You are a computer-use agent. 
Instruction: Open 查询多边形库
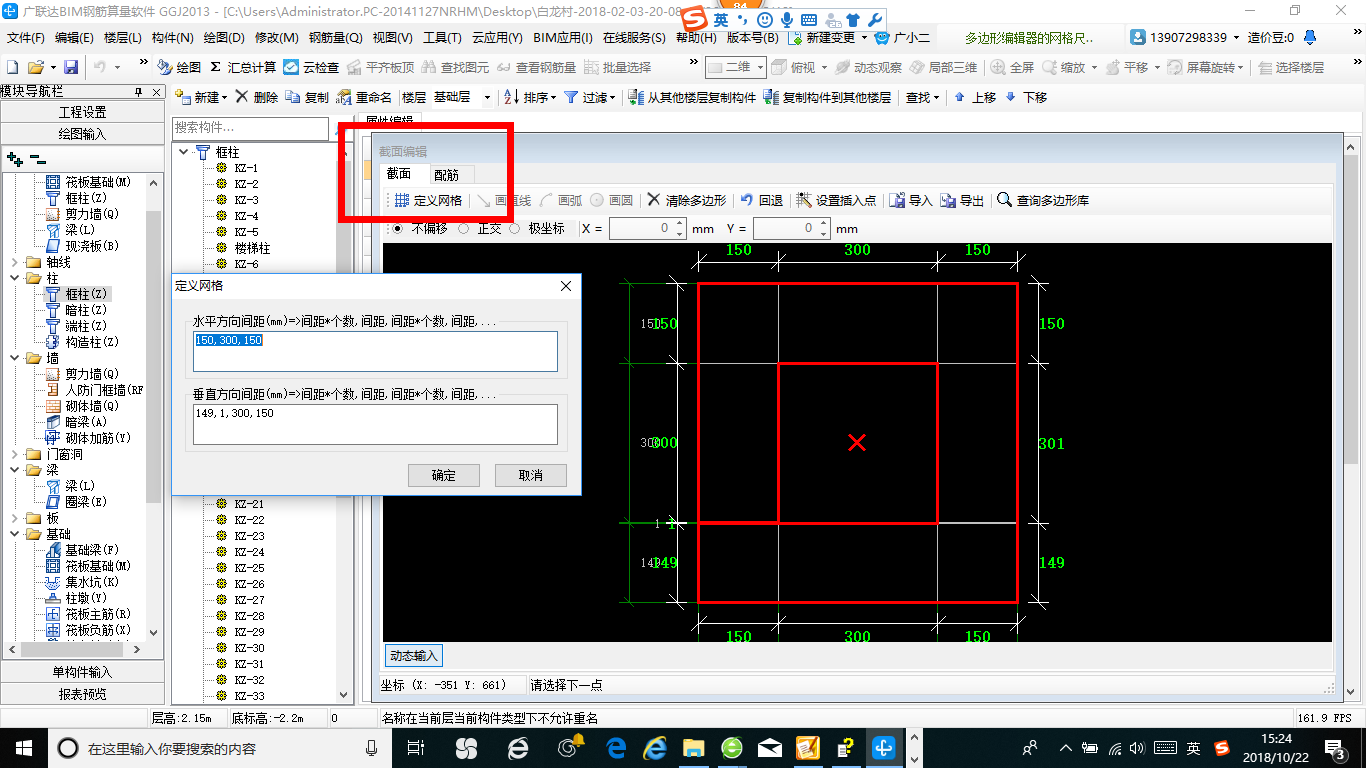tap(1043, 200)
